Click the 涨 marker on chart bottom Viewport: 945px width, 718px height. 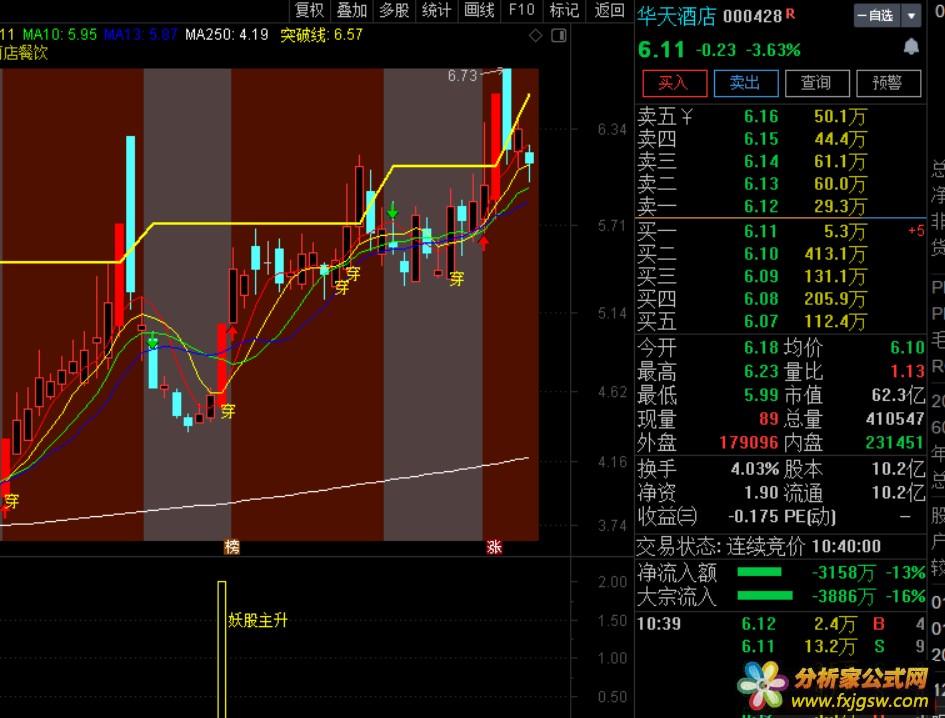tap(494, 547)
